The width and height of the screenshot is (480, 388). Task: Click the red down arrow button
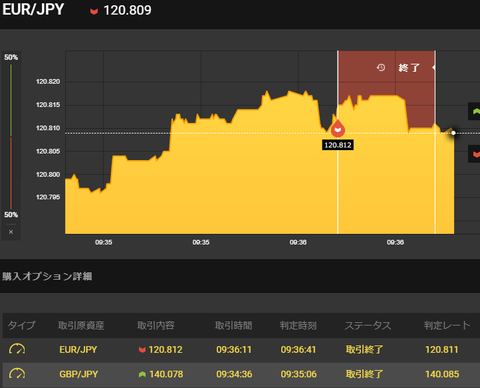(x=475, y=154)
